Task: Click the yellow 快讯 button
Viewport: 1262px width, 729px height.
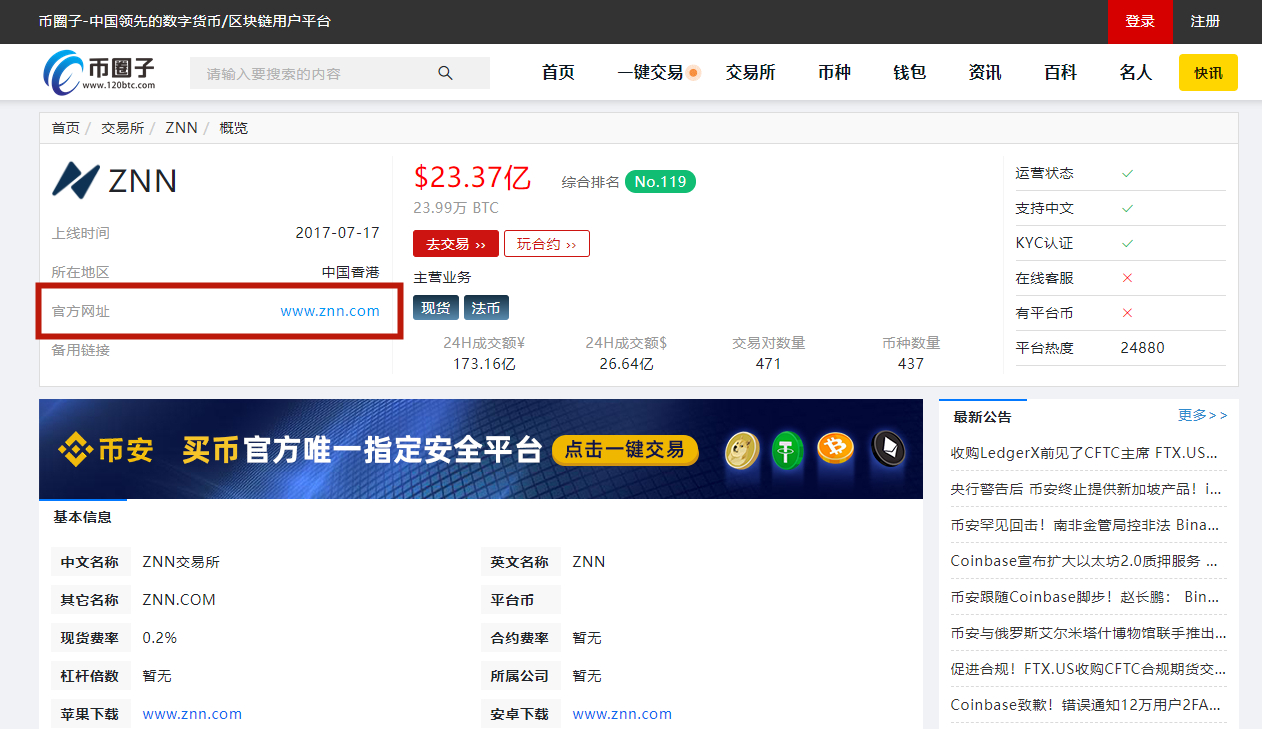Action: point(1208,73)
